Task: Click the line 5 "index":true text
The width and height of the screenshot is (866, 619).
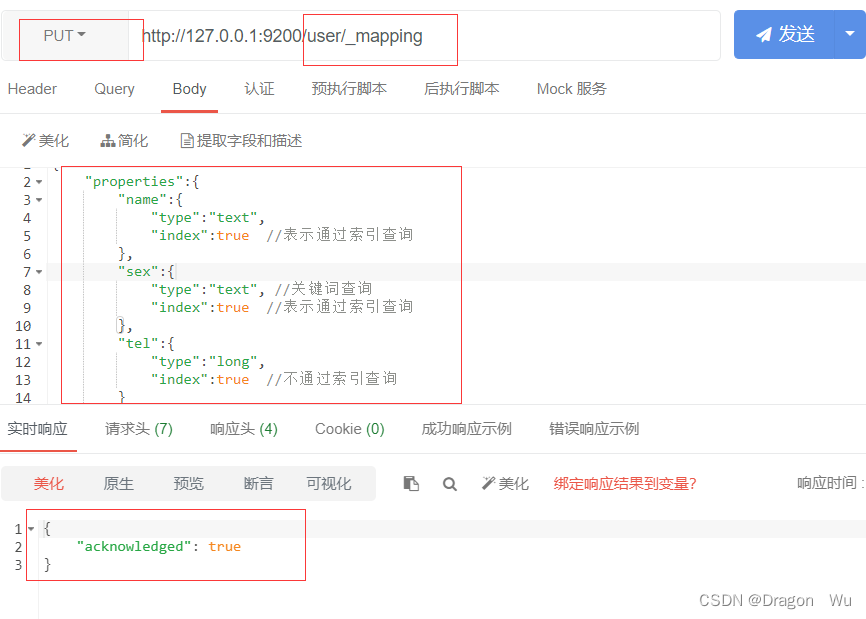Action: (200, 236)
